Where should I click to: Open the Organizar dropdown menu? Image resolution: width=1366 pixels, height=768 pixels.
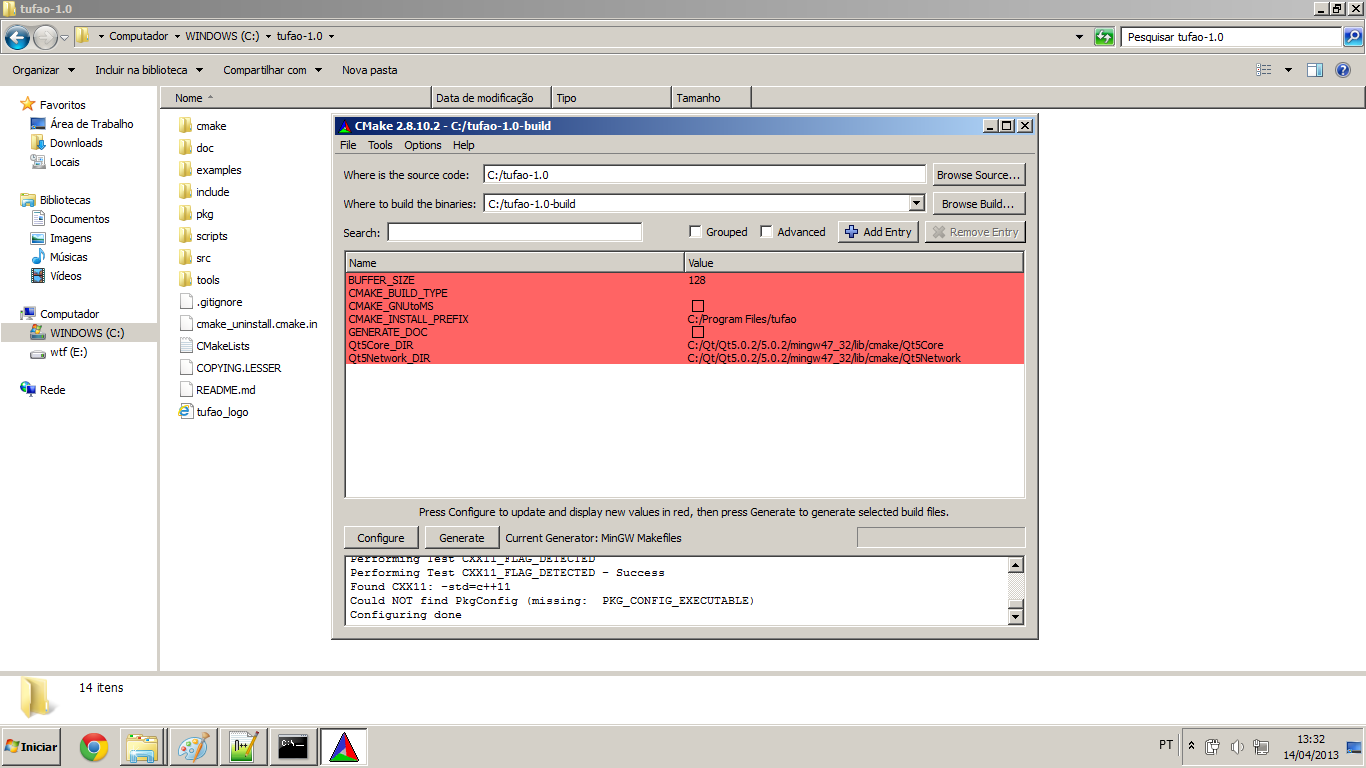[43, 70]
